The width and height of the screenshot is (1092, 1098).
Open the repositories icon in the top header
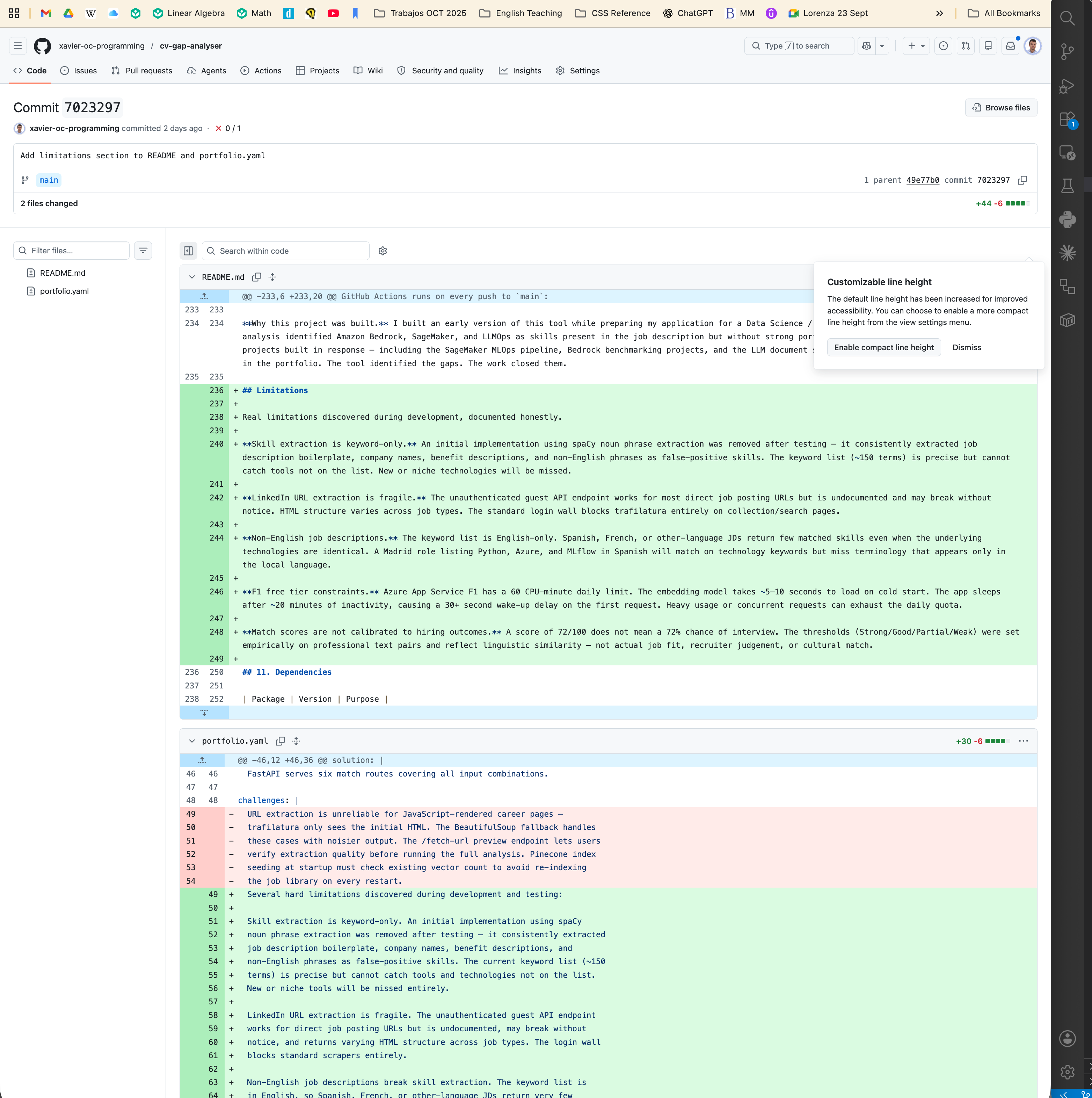point(988,46)
